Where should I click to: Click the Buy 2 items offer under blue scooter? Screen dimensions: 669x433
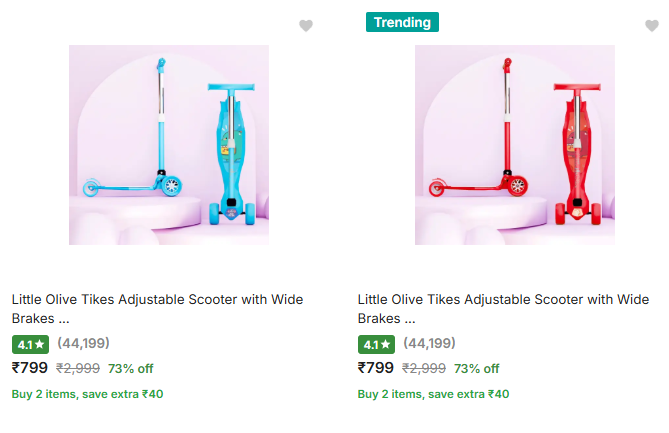(87, 394)
